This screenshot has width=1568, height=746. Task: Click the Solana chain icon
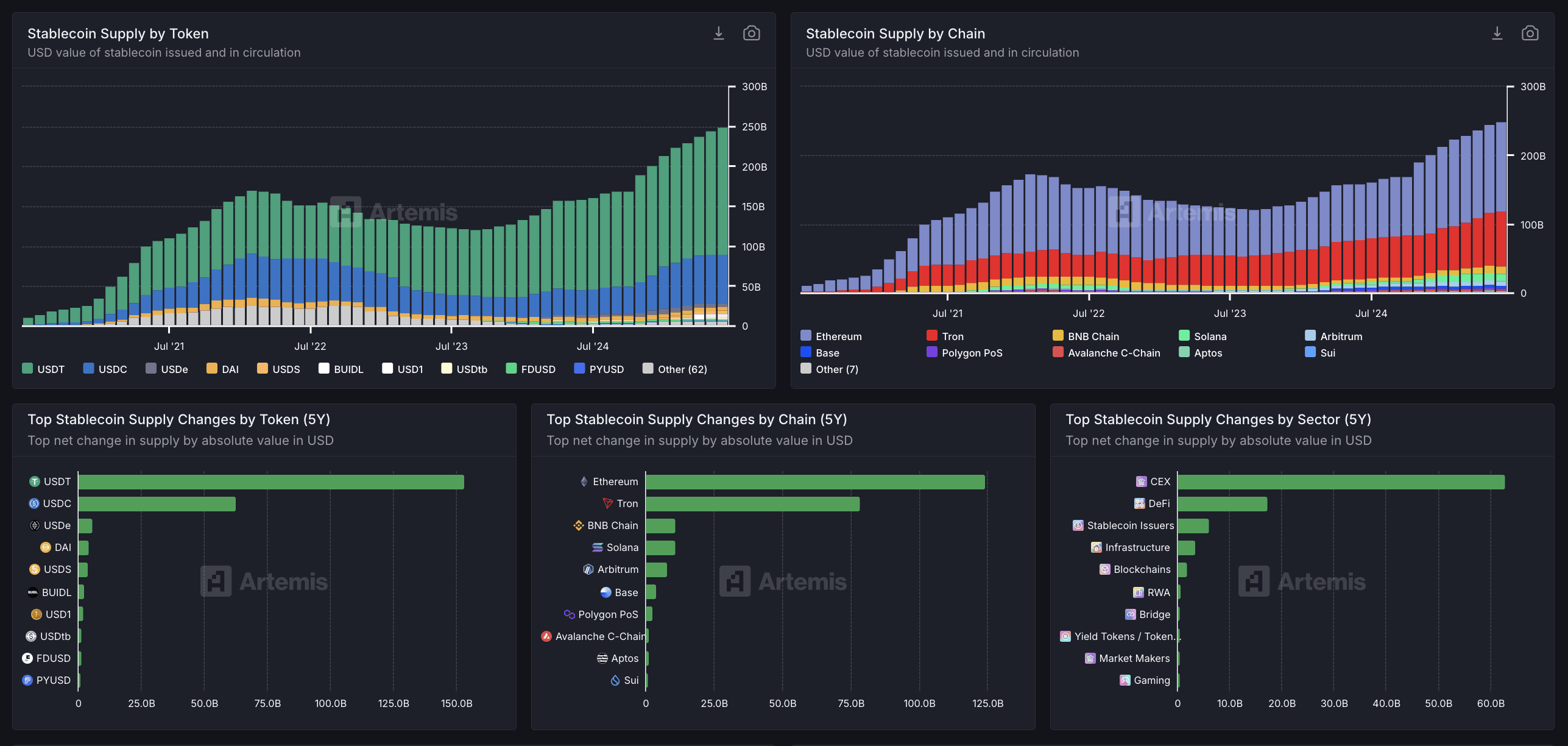coord(598,547)
